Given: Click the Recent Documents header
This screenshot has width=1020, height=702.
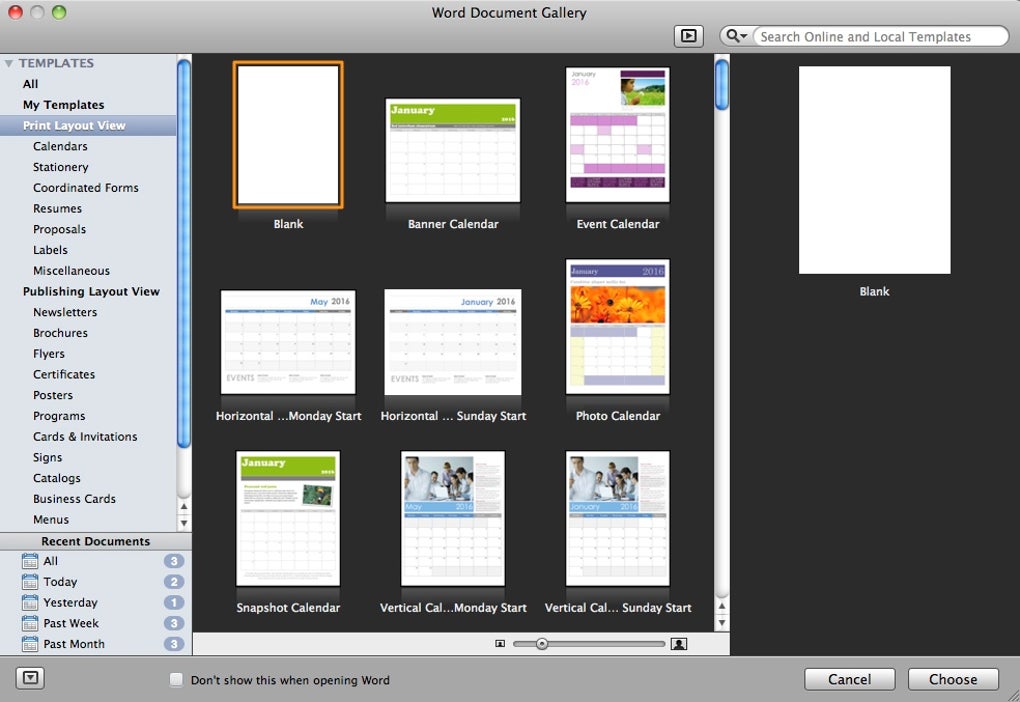Looking at the screenshot, I should 96,541.
